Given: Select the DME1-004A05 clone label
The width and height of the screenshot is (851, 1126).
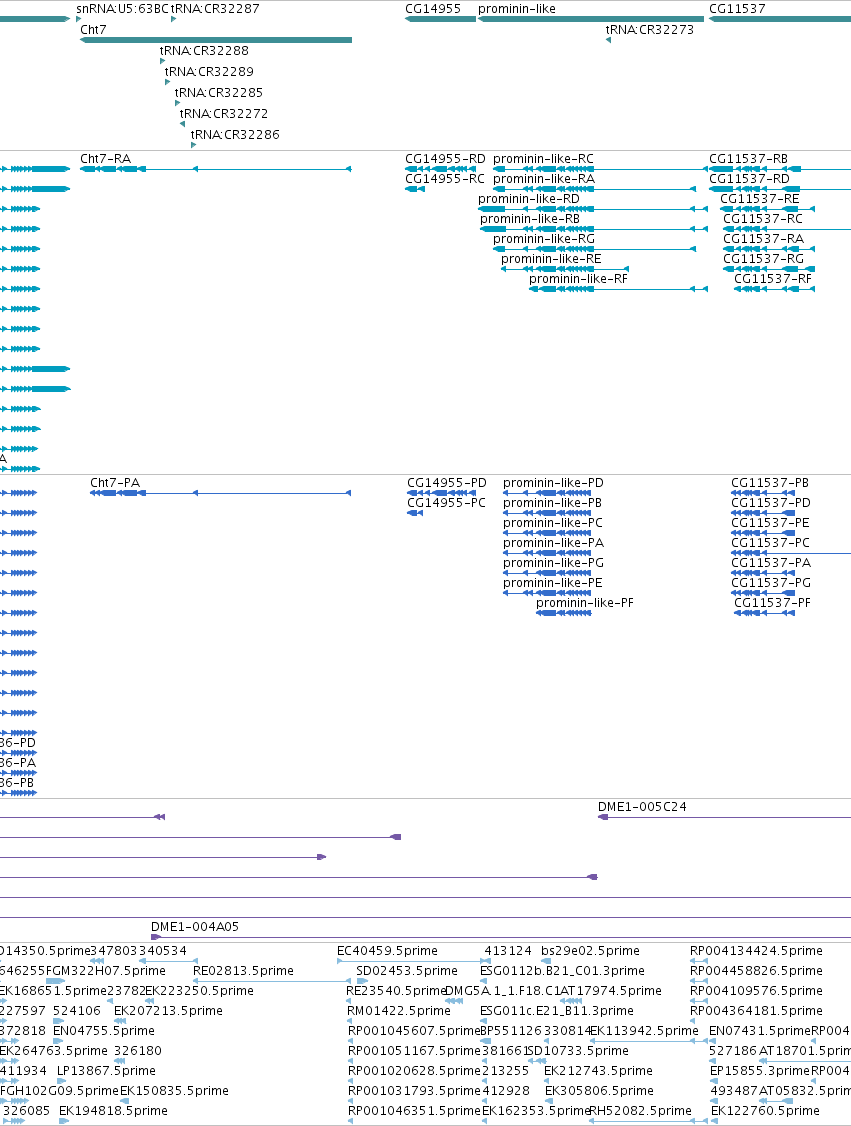Looking at the screenshot, I should (x=195, y=927).
